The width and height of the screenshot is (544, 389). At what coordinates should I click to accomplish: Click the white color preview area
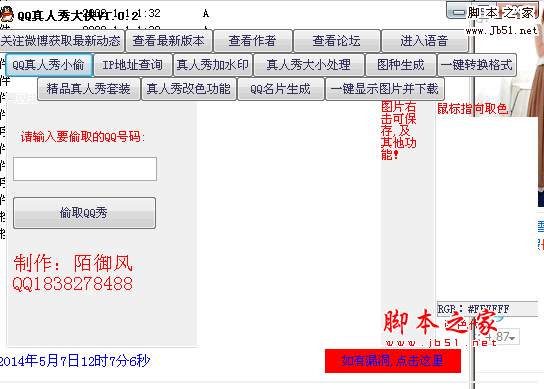click(x=487, y=208)
